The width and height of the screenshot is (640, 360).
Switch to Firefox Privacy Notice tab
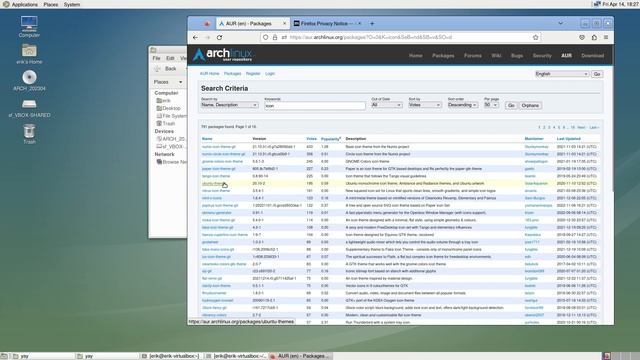click(x=326, y=23)
